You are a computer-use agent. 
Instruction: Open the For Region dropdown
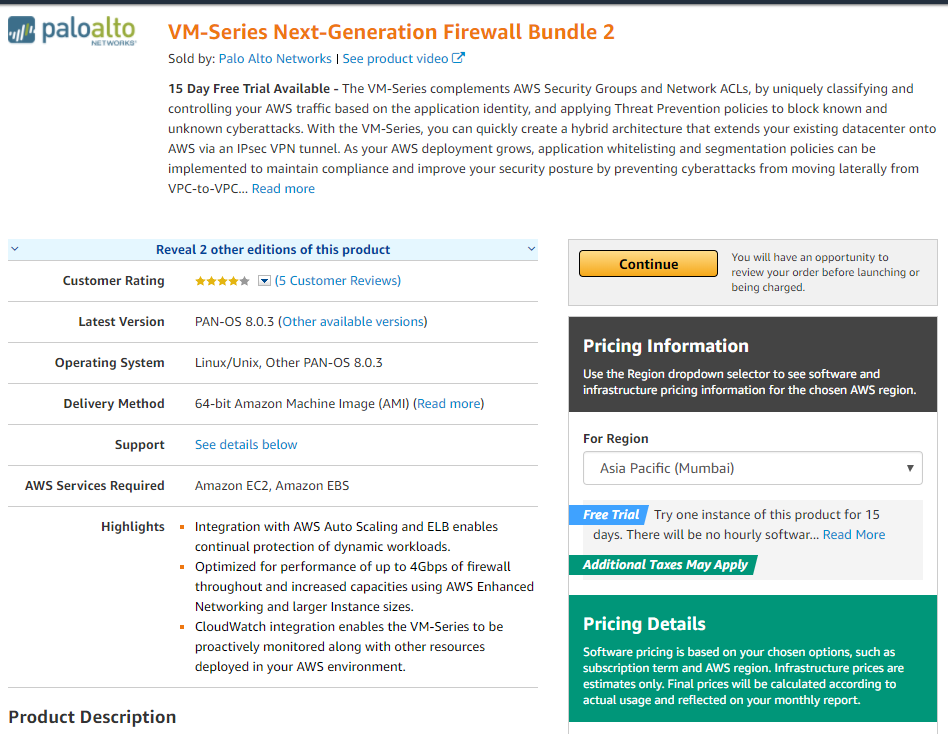(753, 468)
